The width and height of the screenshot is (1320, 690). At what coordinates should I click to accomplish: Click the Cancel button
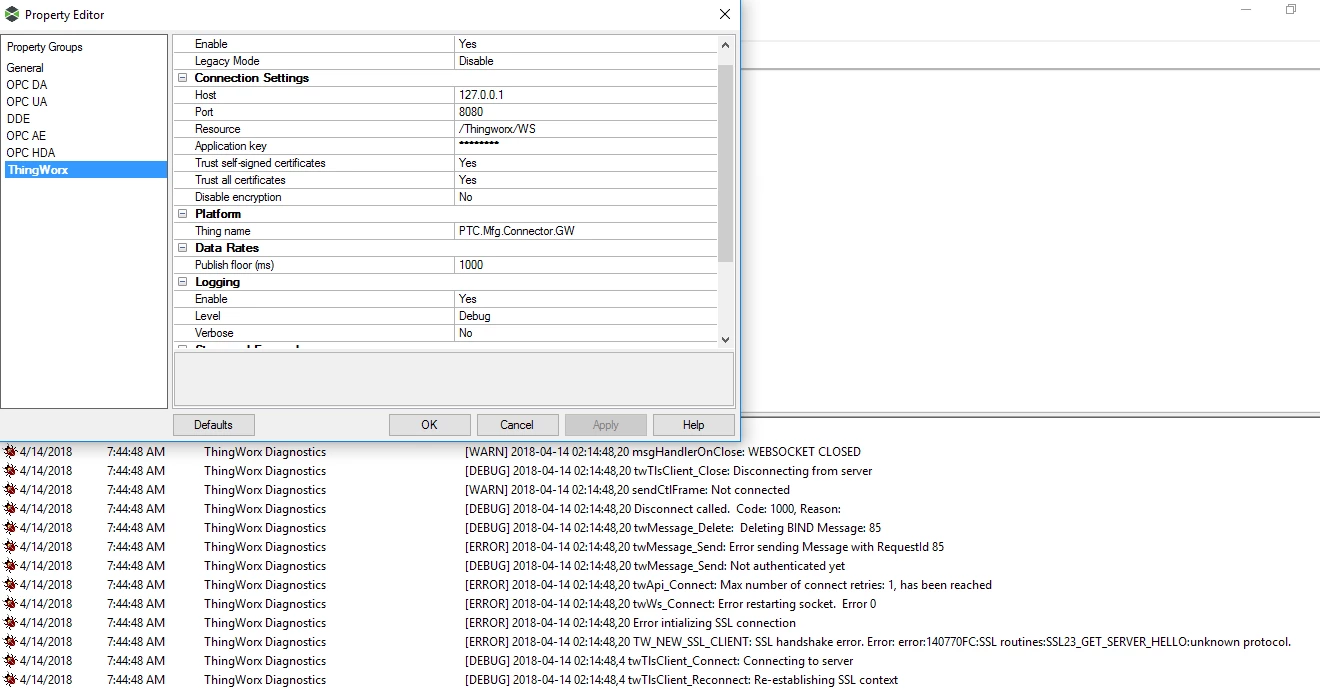517,425
